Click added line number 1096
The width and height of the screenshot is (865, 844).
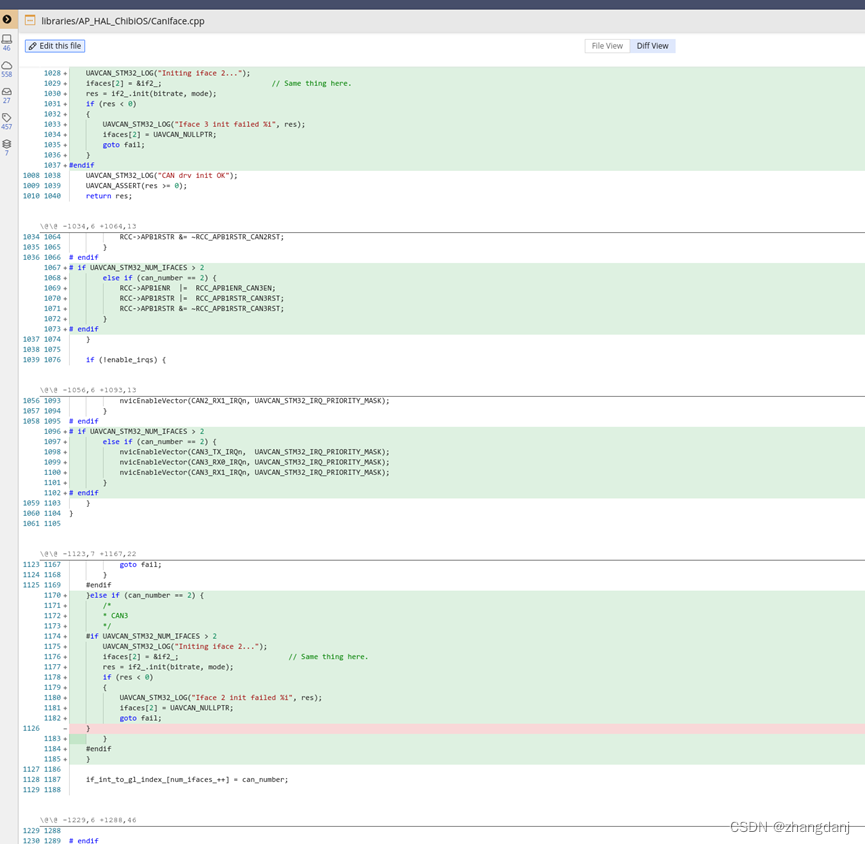tap(52, 431)
